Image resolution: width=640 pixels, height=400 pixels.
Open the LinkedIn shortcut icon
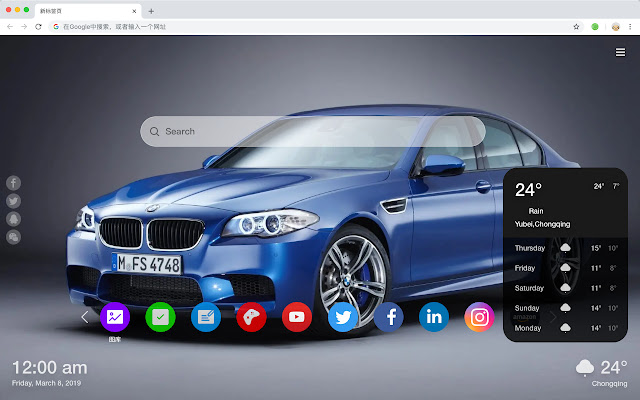[x=434, y=317]
